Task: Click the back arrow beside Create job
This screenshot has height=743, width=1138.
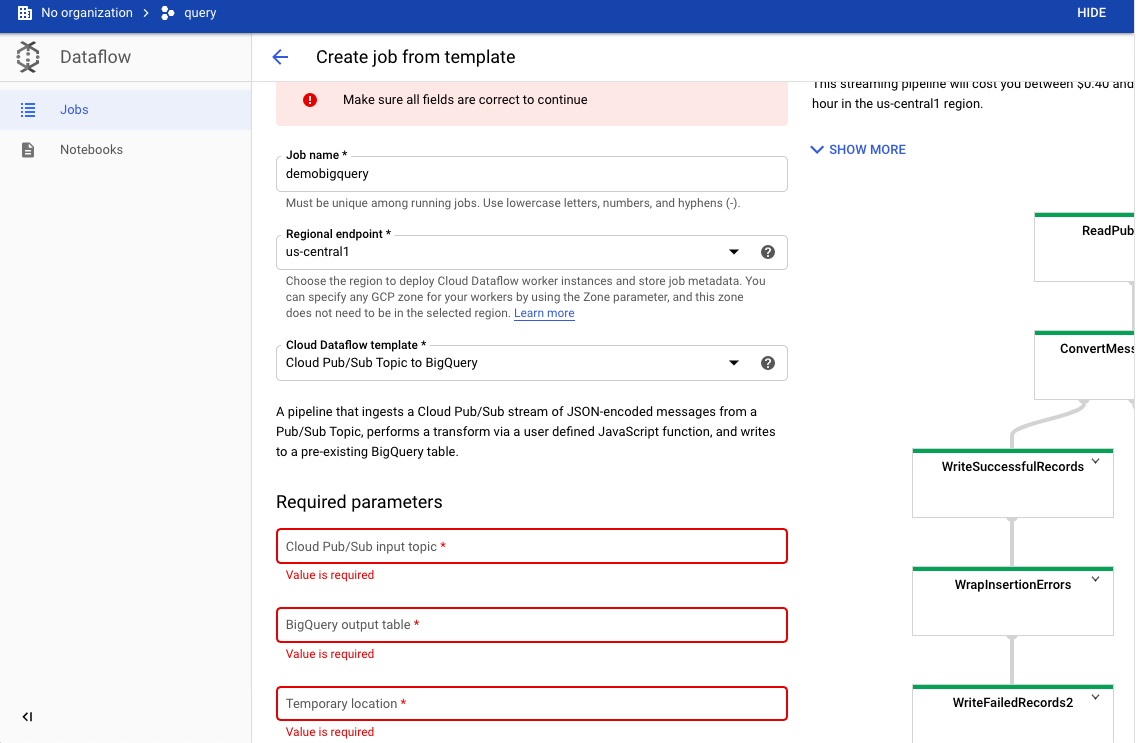Action: 280,57
